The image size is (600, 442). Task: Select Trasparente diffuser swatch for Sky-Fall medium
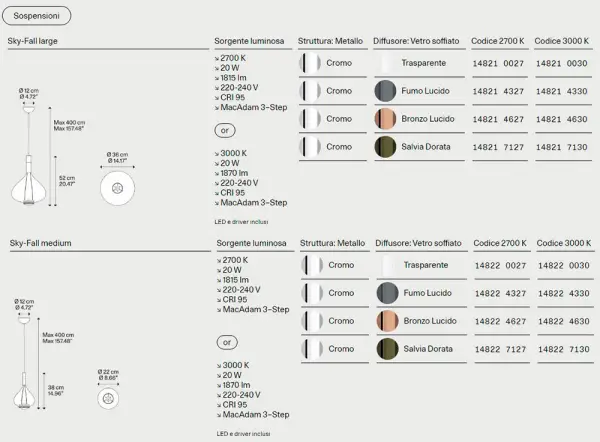tap(385, 265)
